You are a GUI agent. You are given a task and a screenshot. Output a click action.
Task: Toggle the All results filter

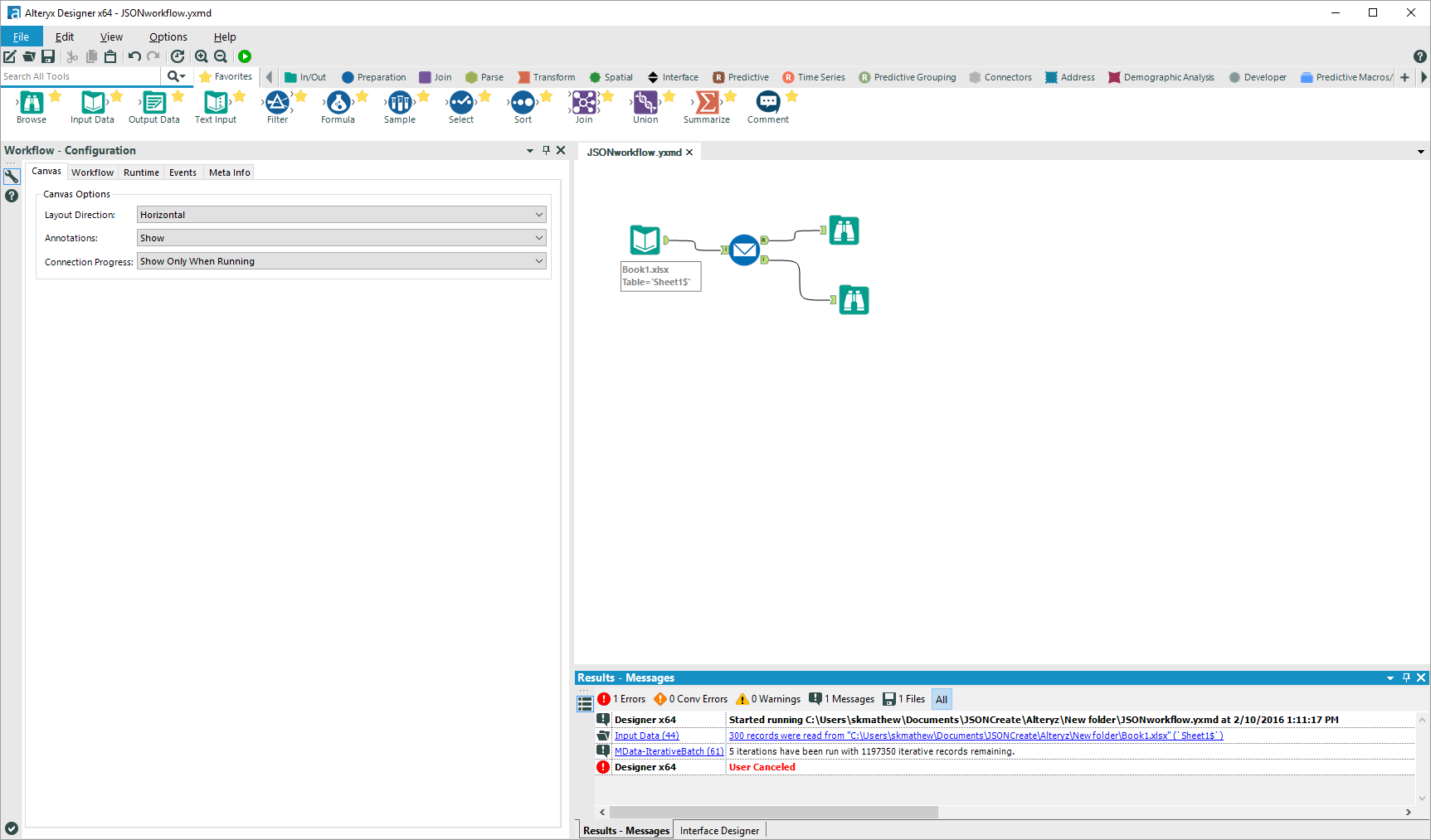click(942, 699)
